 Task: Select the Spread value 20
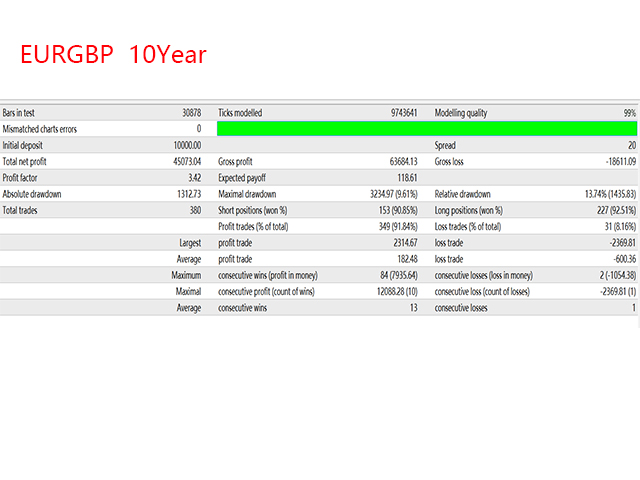point(630,145)
